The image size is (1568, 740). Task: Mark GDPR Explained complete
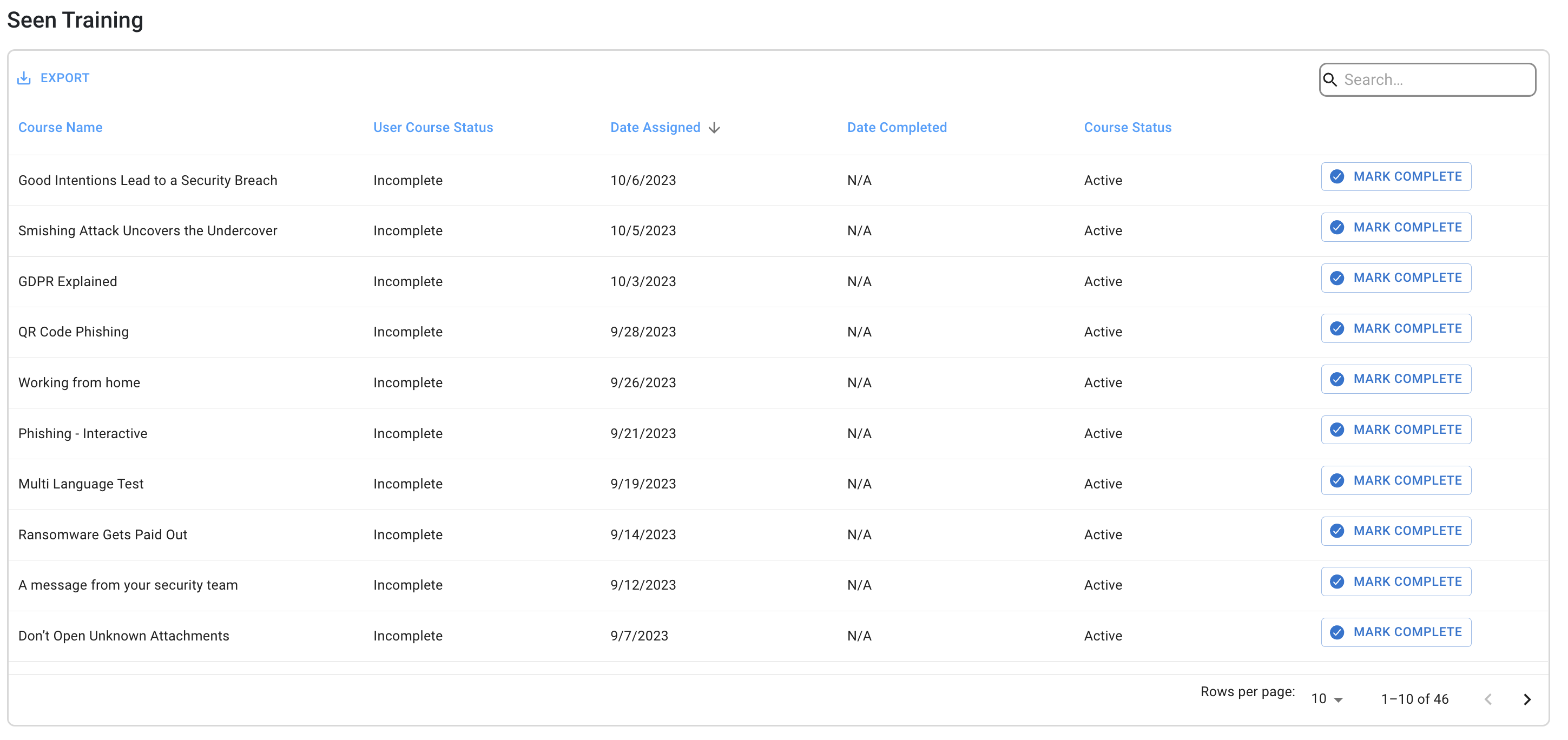1396,277
